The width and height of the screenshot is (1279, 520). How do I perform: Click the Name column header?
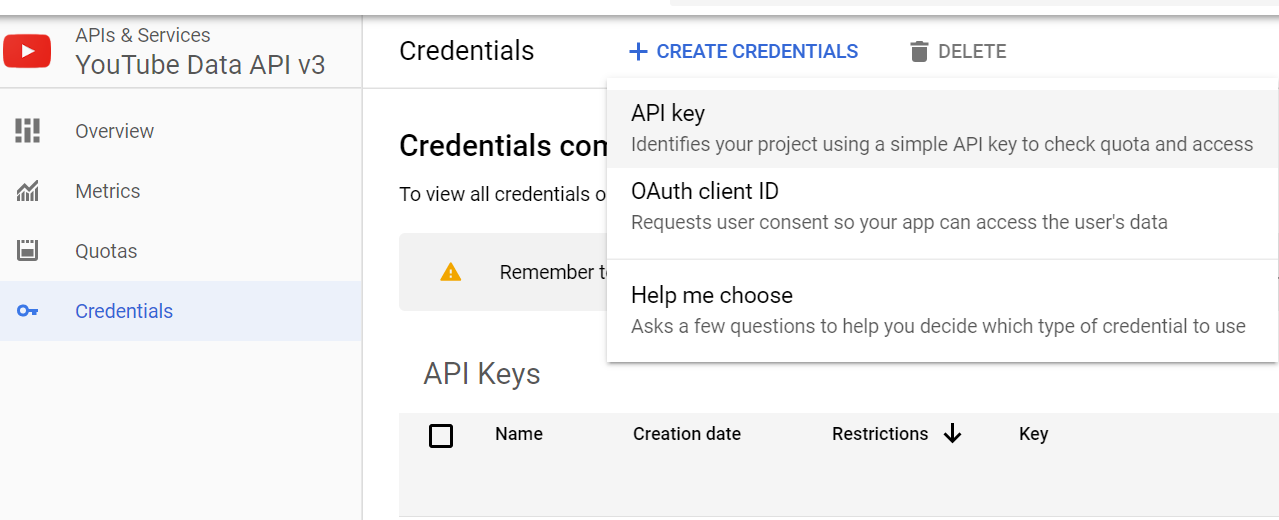519,434
